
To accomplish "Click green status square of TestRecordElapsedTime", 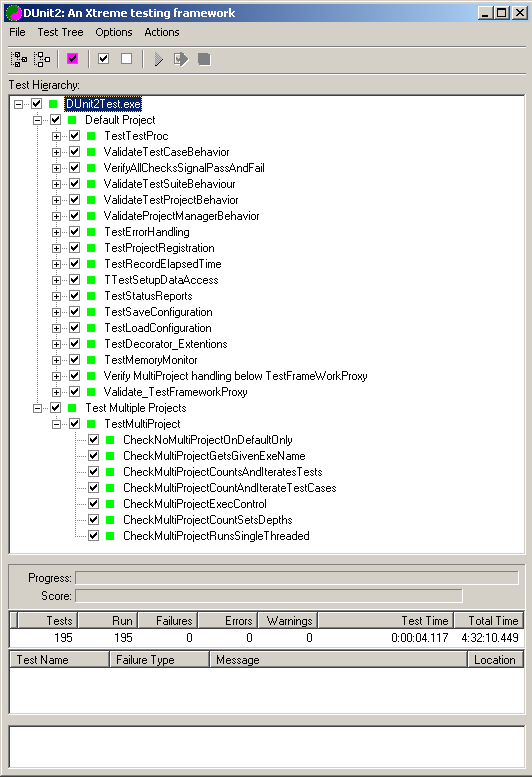I will pyautogui.click(x=91, y=264).
